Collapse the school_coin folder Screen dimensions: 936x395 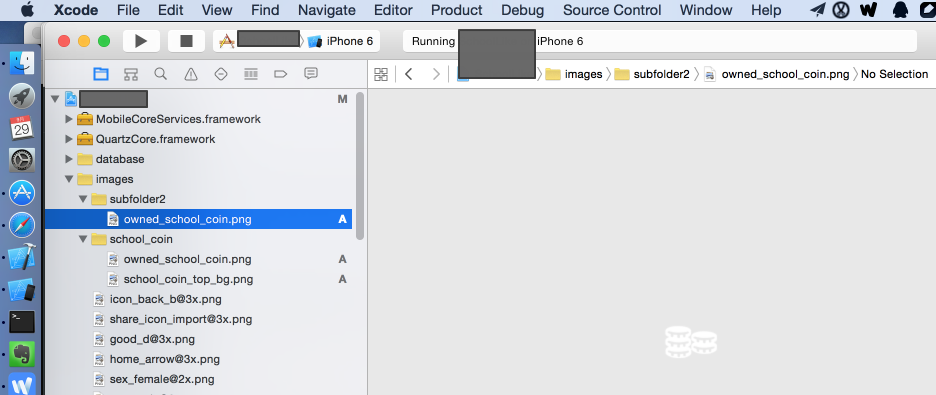point(83,239)
